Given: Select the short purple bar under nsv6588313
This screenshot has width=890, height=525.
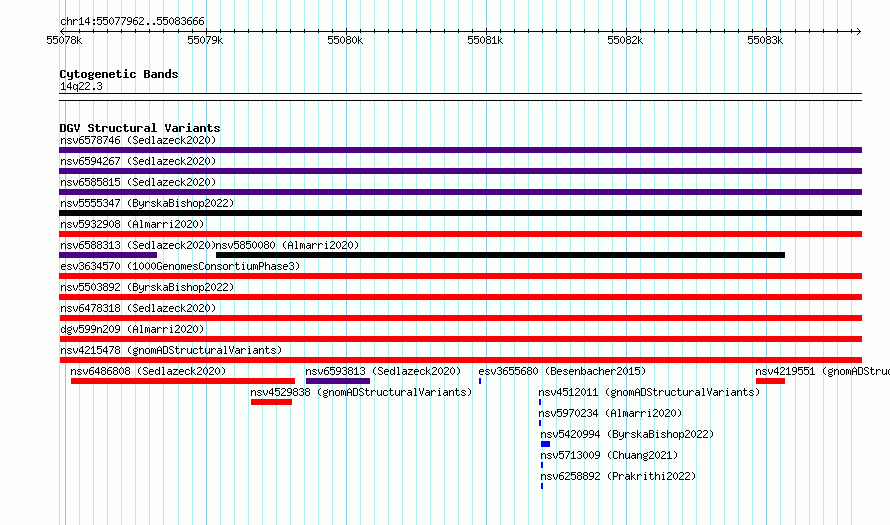Looking at the screenshot, I should pos(108,255).
